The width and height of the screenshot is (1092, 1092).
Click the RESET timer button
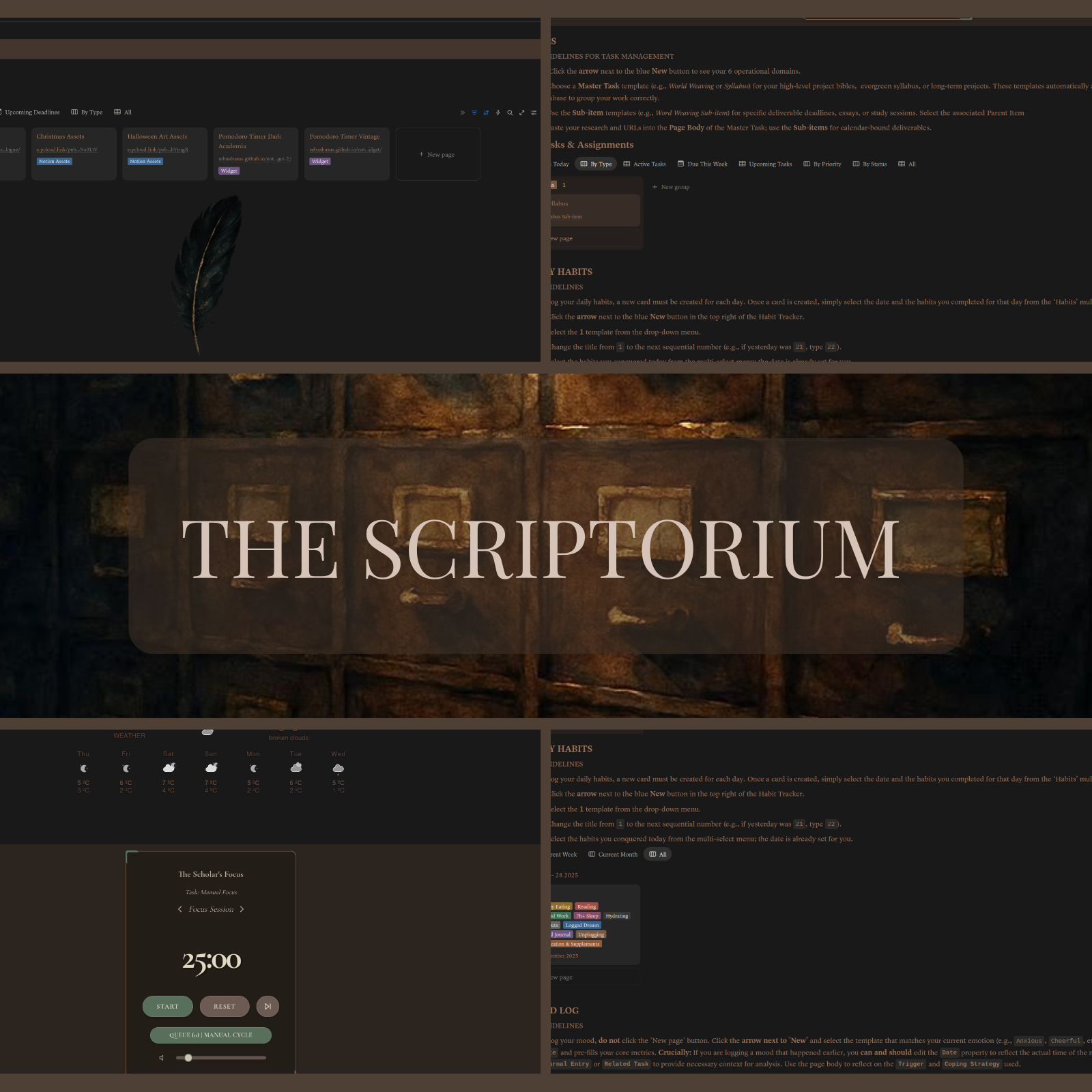pyautogui.click(x=225, y=1006)
